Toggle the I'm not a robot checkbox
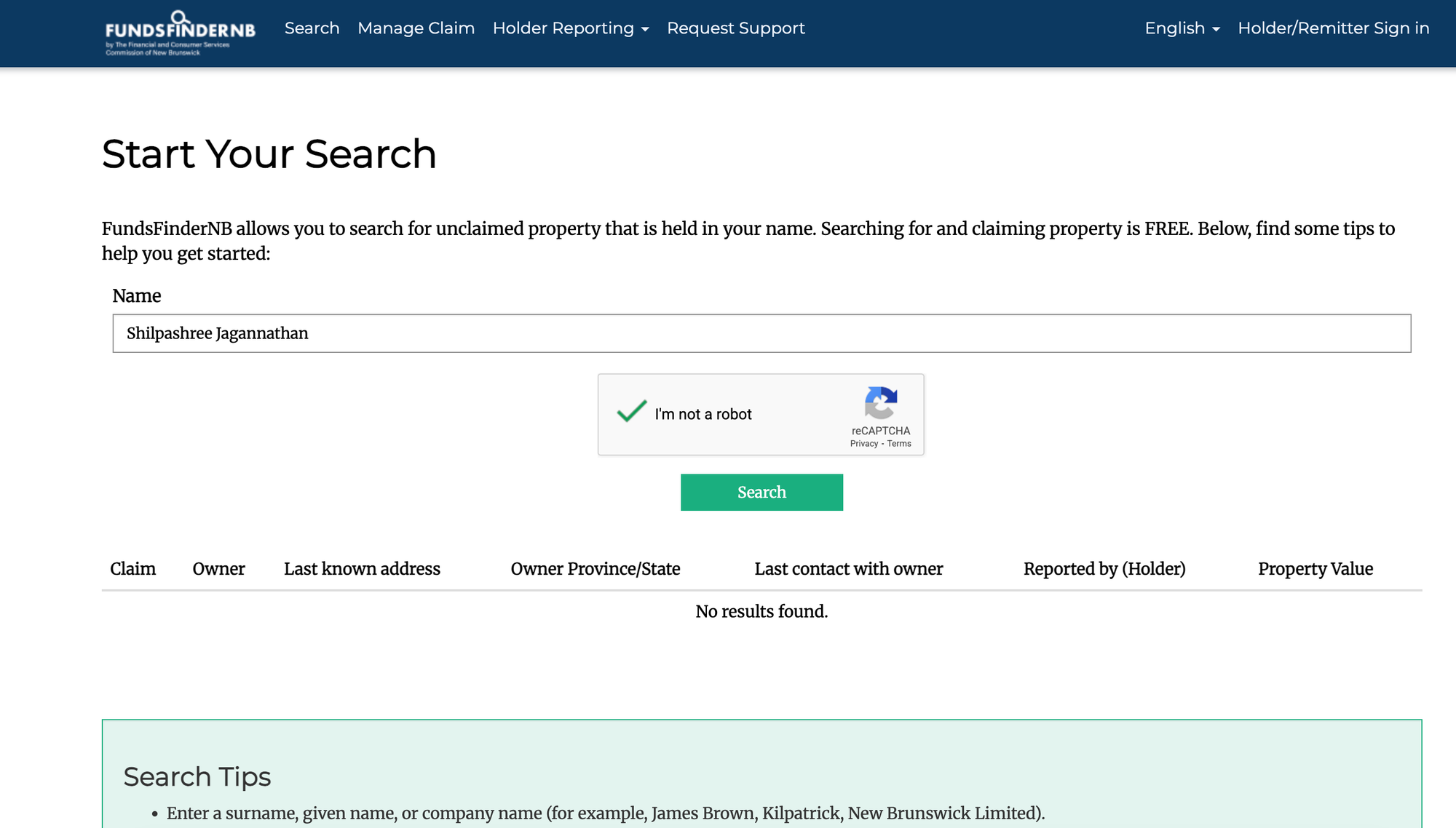 (631, 413)
